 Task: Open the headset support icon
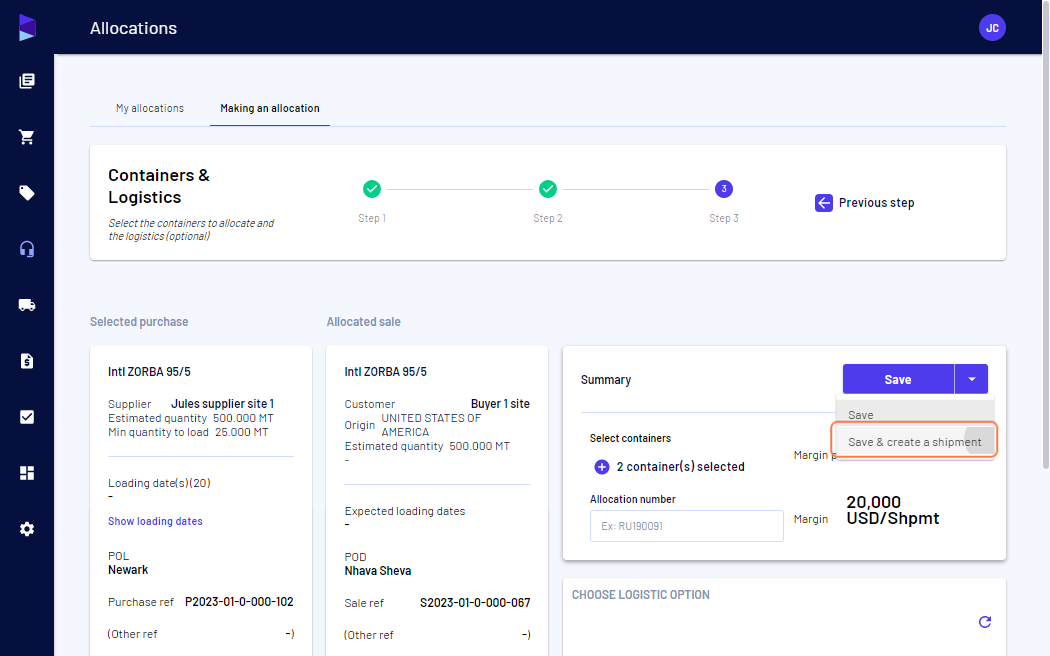pyautogui.click(x=27, y=249)
